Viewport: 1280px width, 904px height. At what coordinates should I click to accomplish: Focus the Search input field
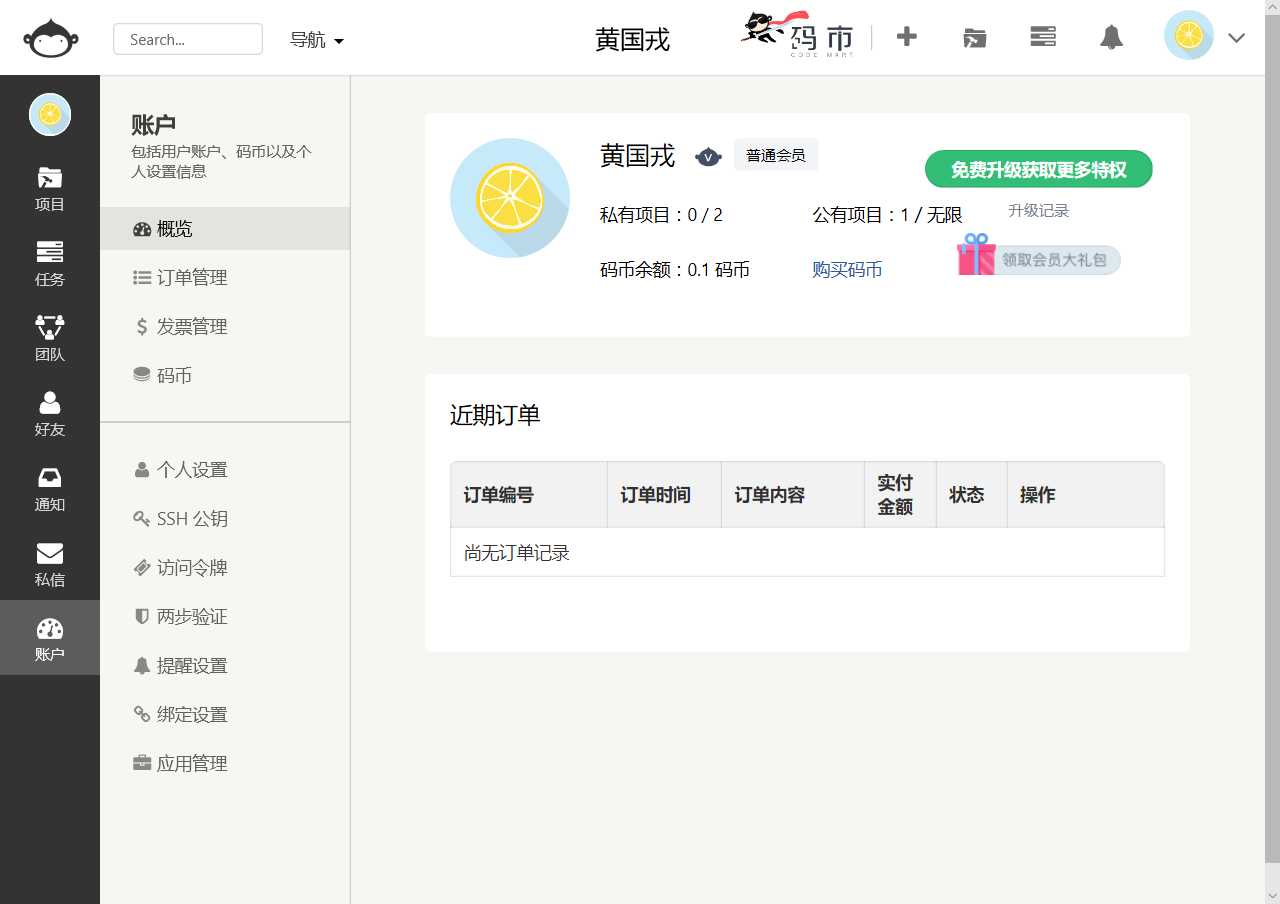tap(188, 39)
